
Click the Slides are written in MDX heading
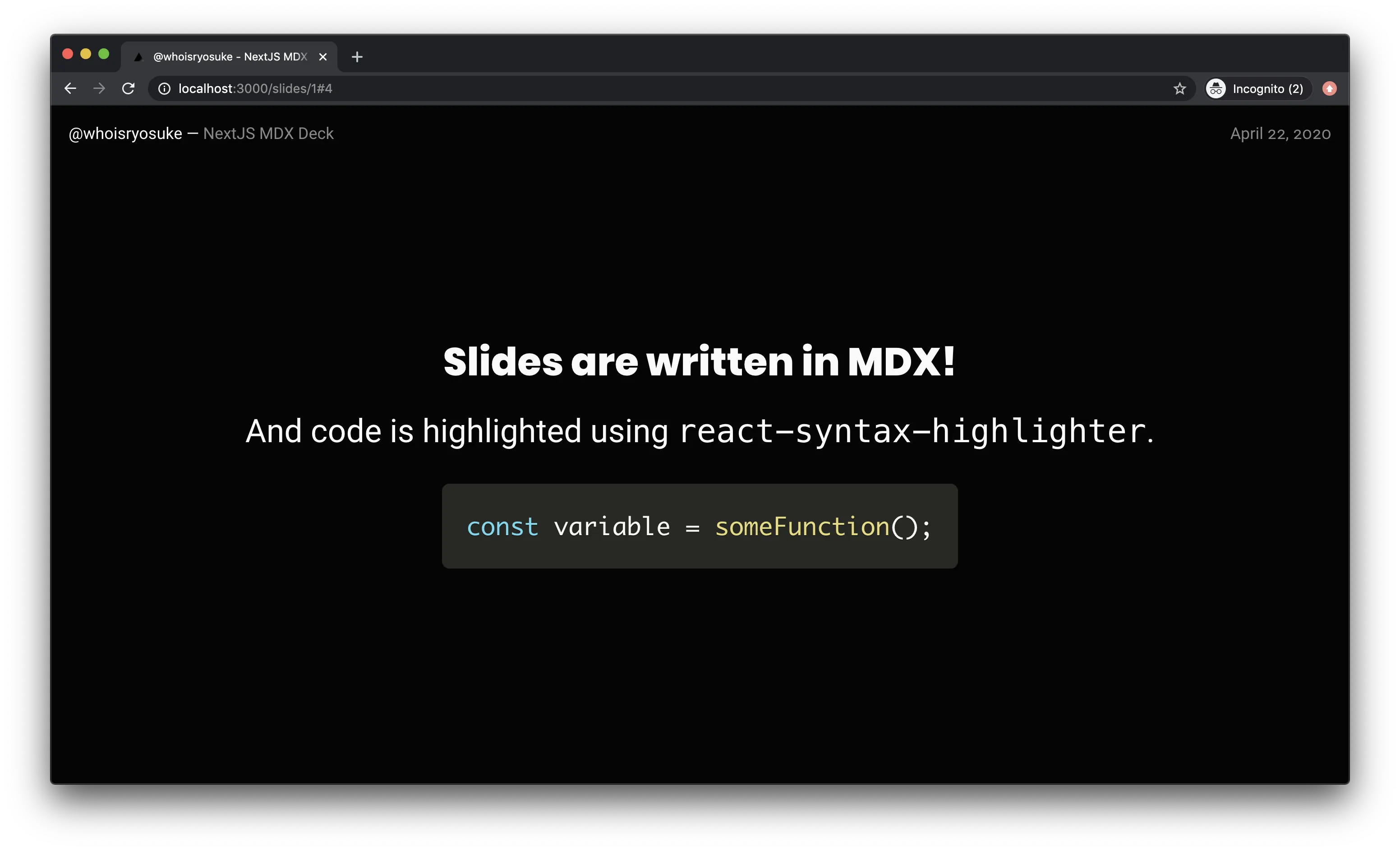click(x=699, y=362)
